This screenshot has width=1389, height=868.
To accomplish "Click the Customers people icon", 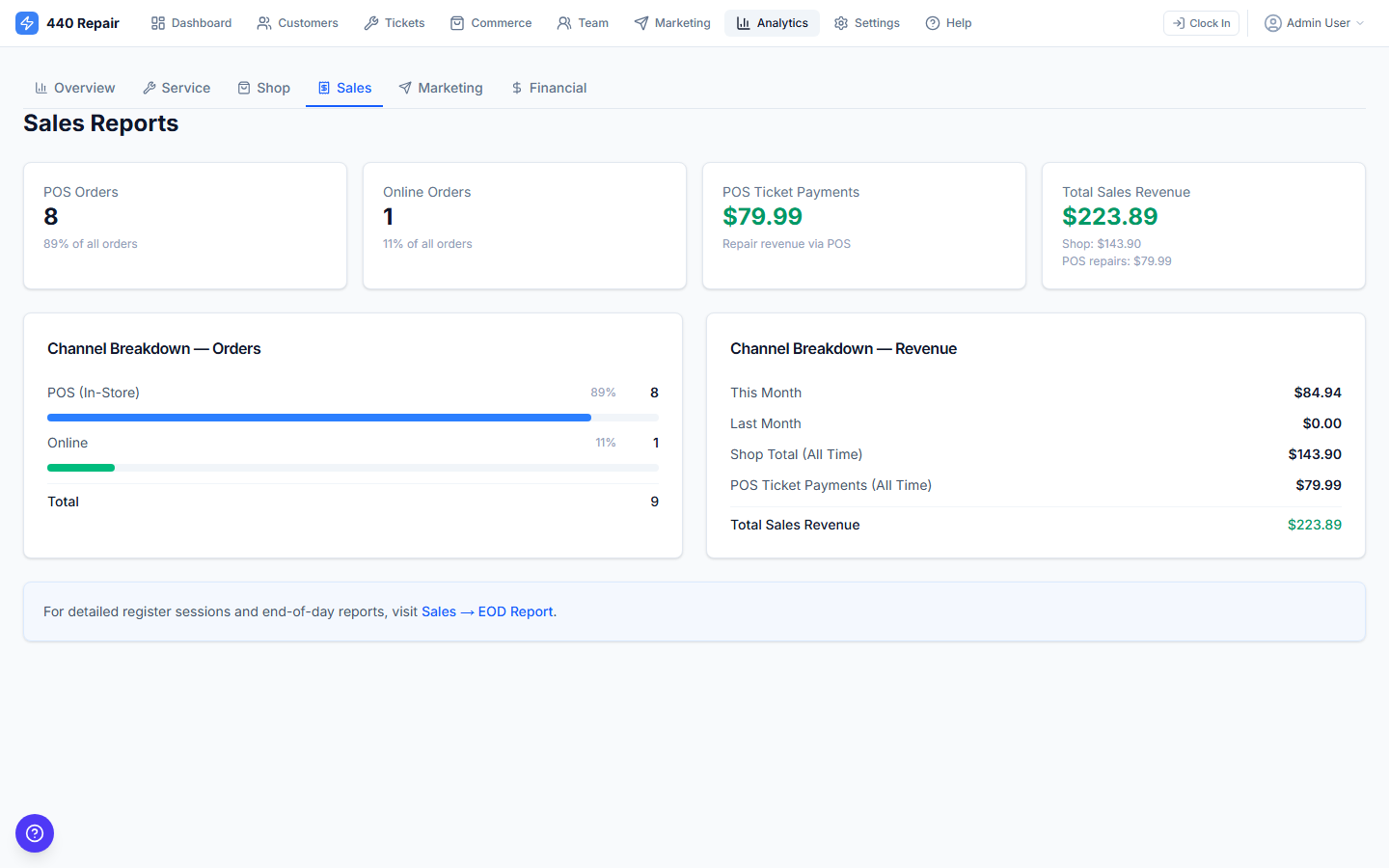I will 262,22.
